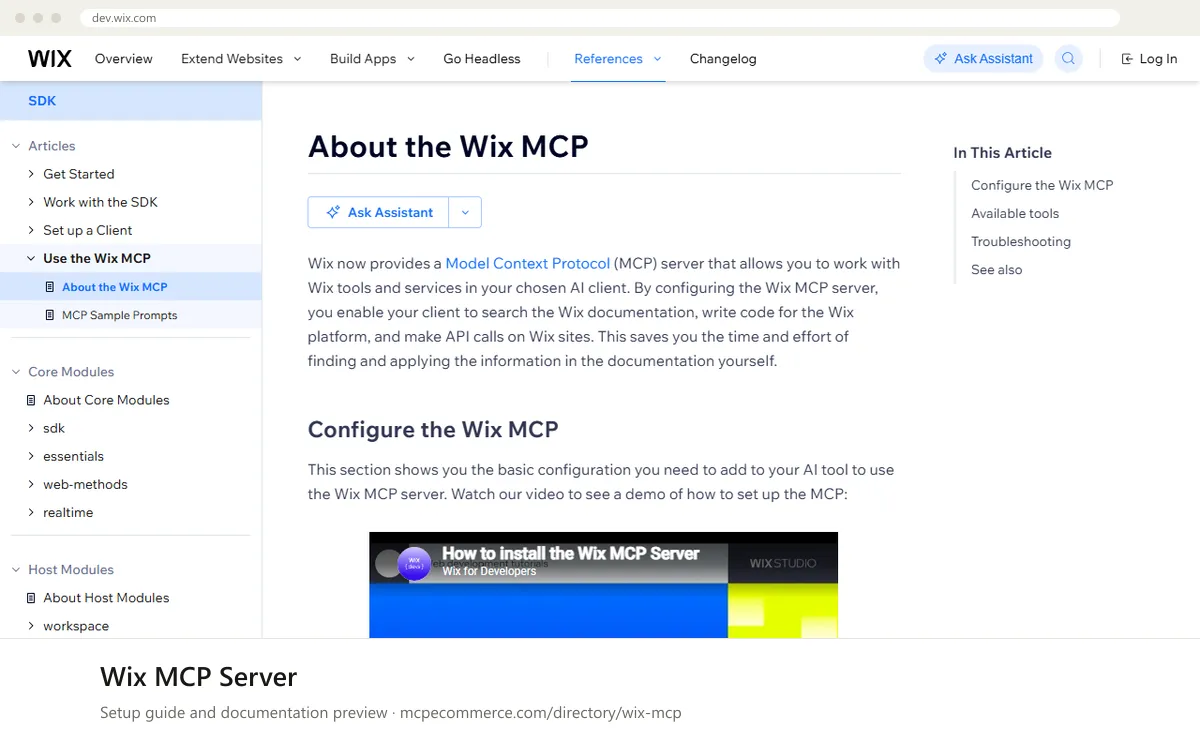The image size is (1200, 750).
Task: Click the In This Article heading
Action: 1002,153
